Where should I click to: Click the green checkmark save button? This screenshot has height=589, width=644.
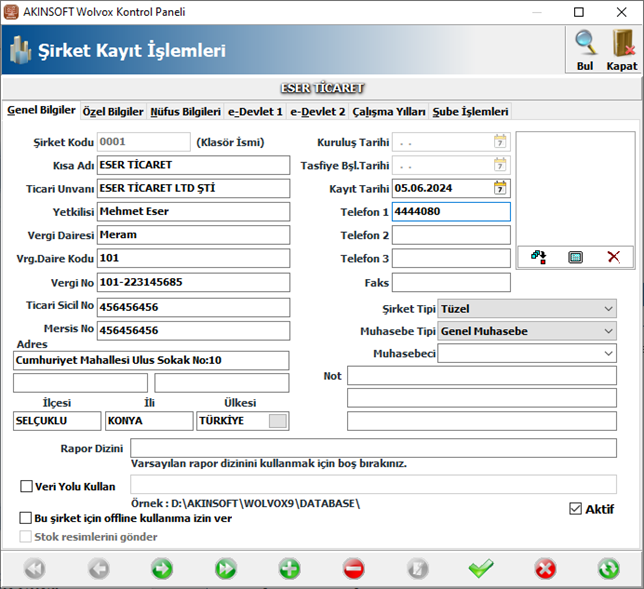[481, 569]
